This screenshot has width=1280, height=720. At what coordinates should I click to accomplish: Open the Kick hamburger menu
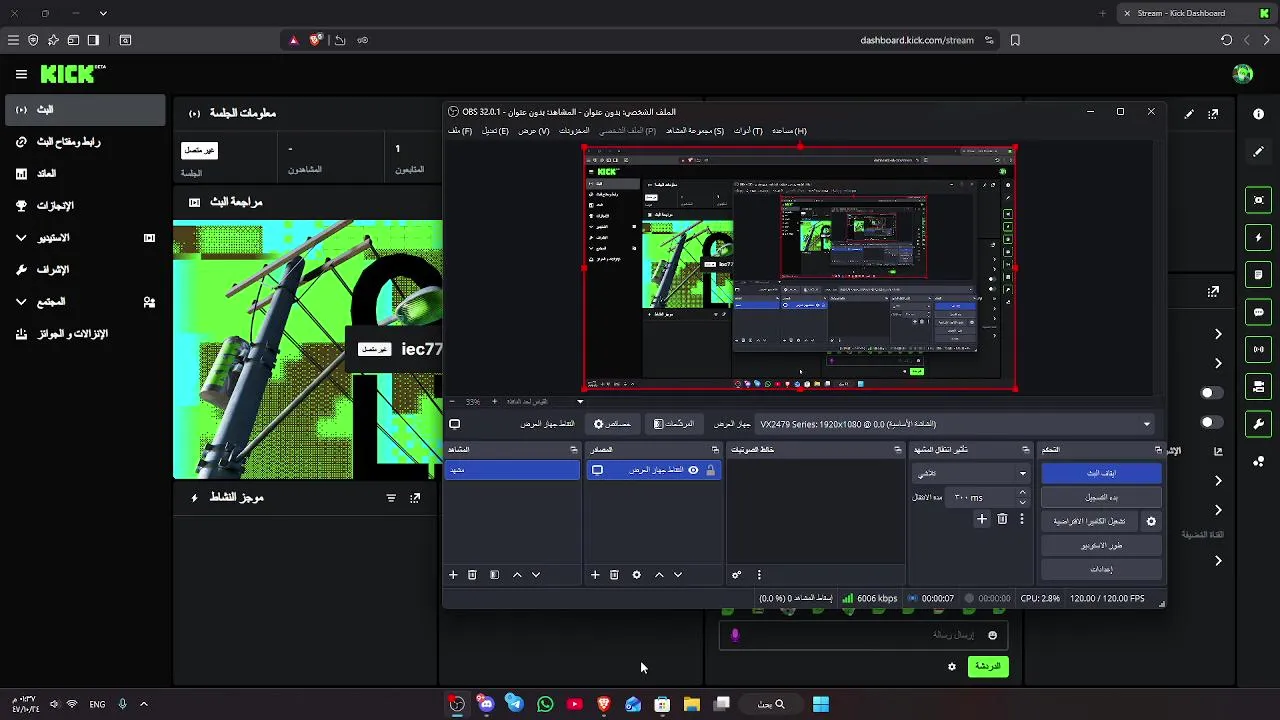pyautogui.click(x=21, y=74)
